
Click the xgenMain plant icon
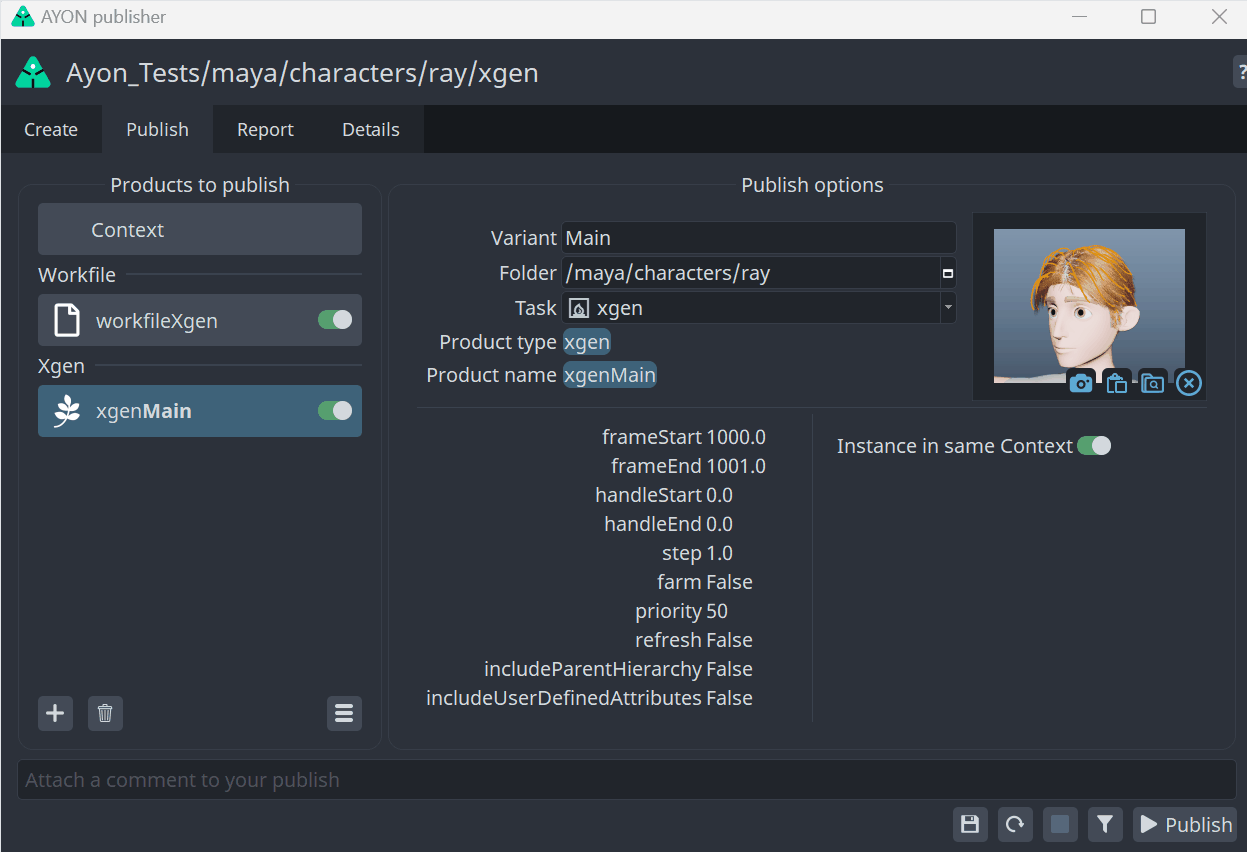(67, 411)
